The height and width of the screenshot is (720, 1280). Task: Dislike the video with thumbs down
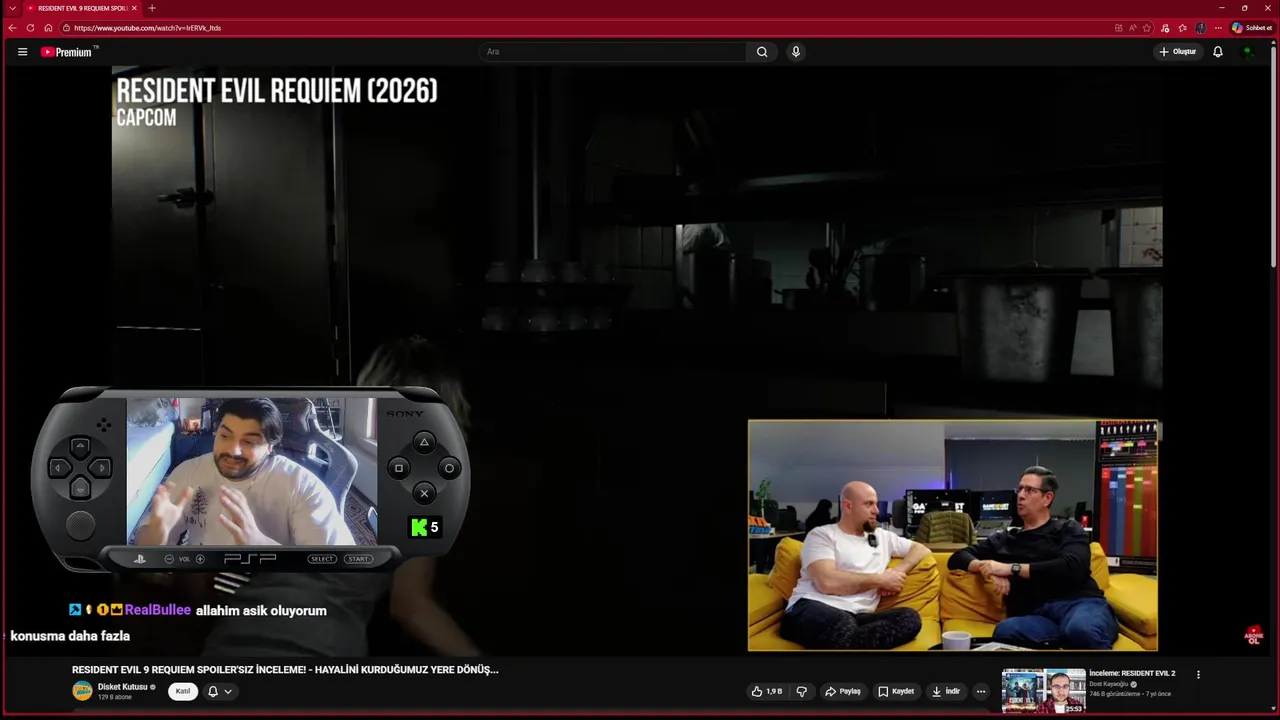[x=801, y=691]
